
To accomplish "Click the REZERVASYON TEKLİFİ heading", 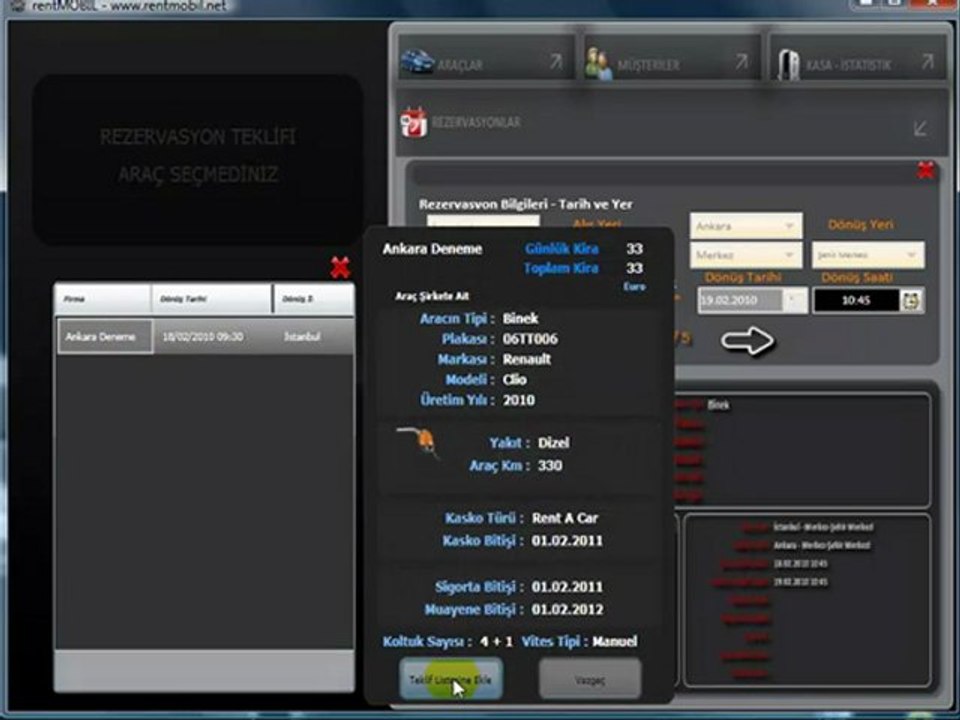I will pyautogui.click(x=197, y=137).
